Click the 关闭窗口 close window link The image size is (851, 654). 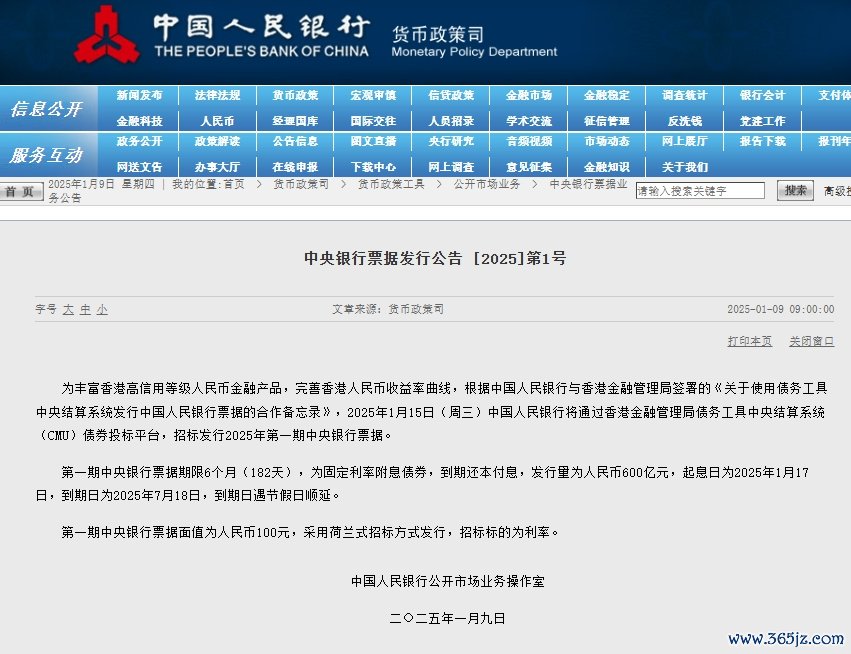point(811,342)
